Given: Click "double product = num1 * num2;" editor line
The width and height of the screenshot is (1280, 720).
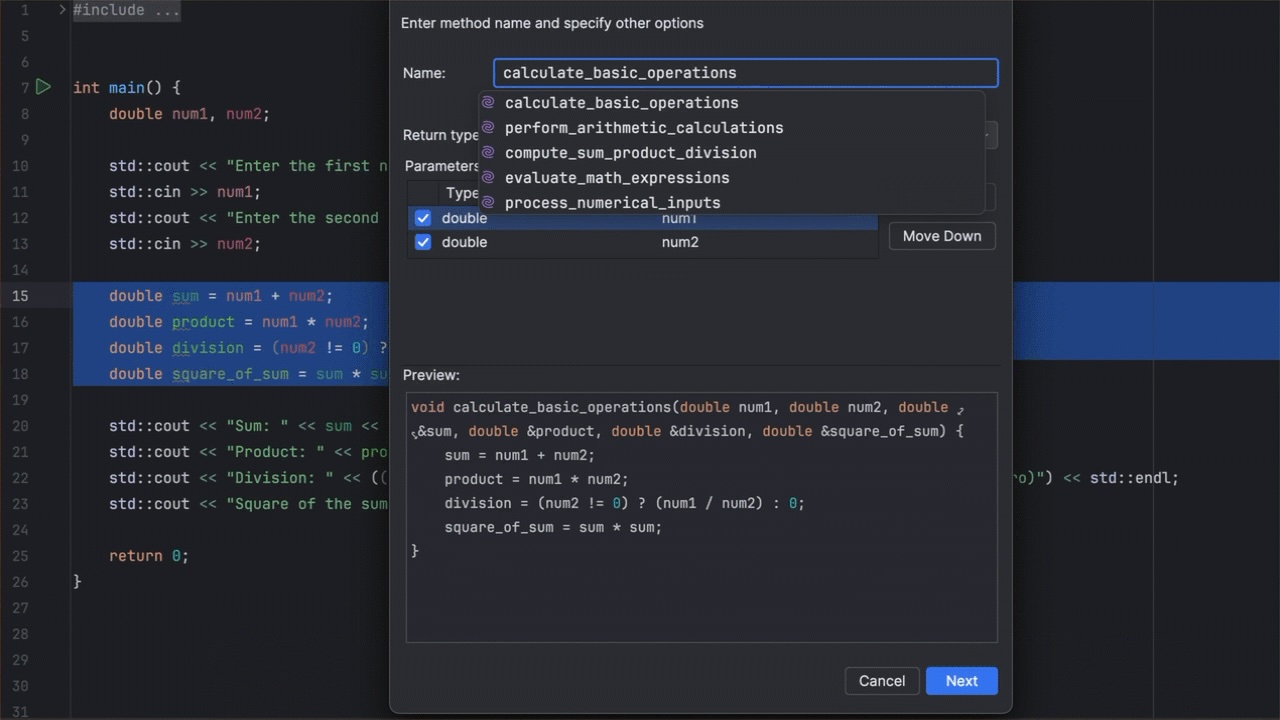Looking at the screenshot, I should tap(239, 322).
